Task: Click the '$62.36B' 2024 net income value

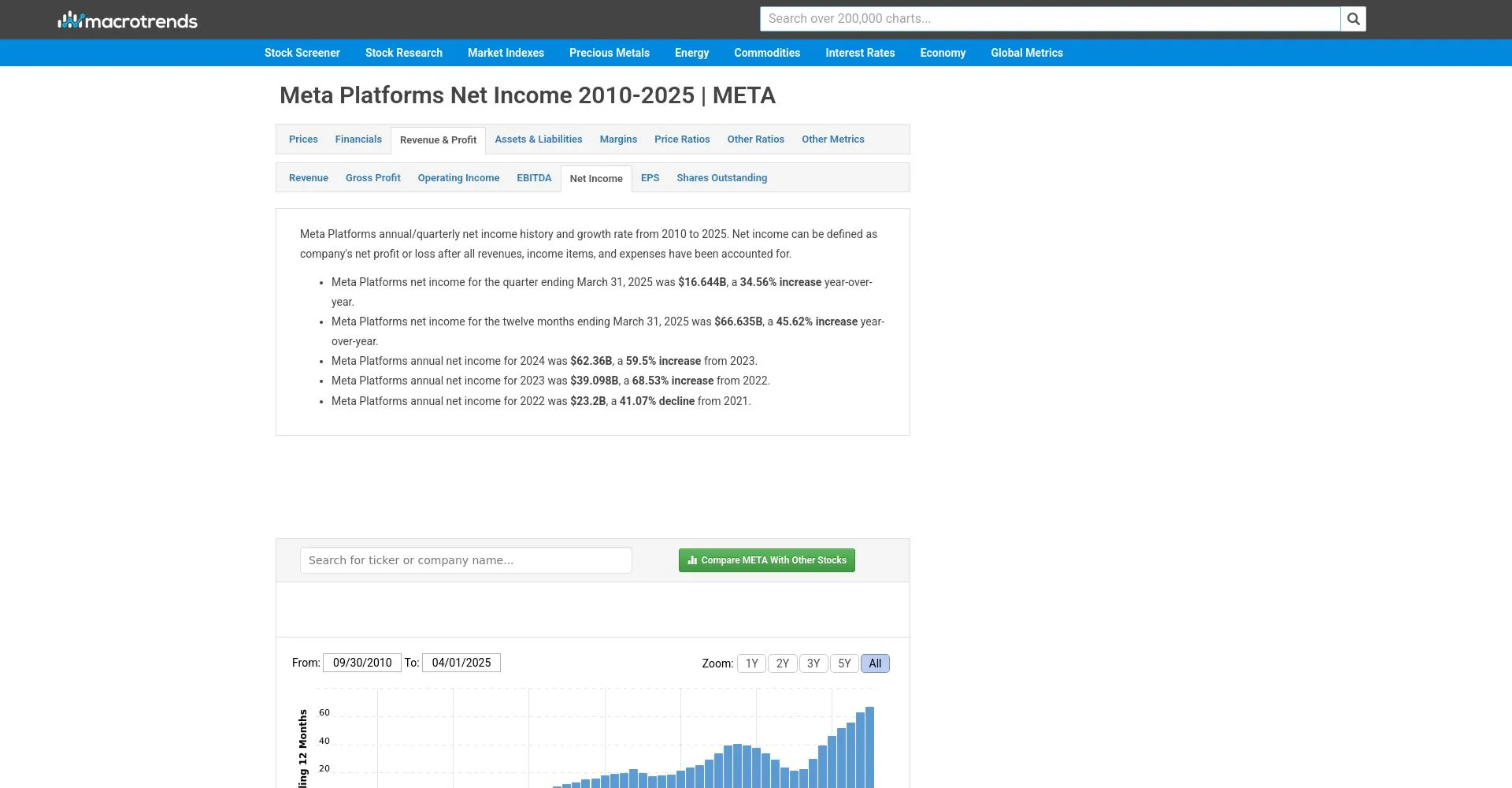Action: tap(591, 361)
